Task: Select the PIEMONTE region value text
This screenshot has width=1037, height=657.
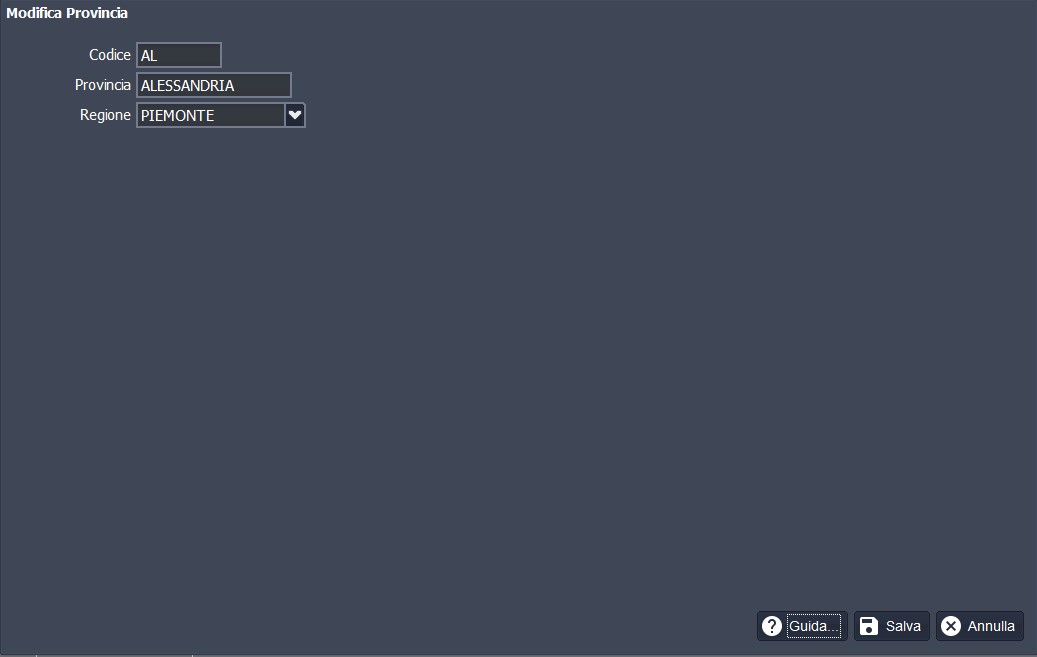Action: (177, 116)
